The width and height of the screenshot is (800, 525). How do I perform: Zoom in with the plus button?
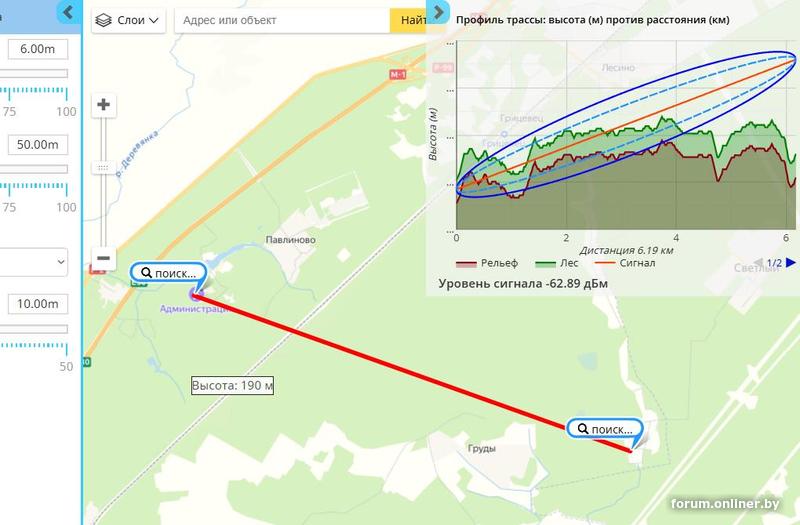click(104, 105)
